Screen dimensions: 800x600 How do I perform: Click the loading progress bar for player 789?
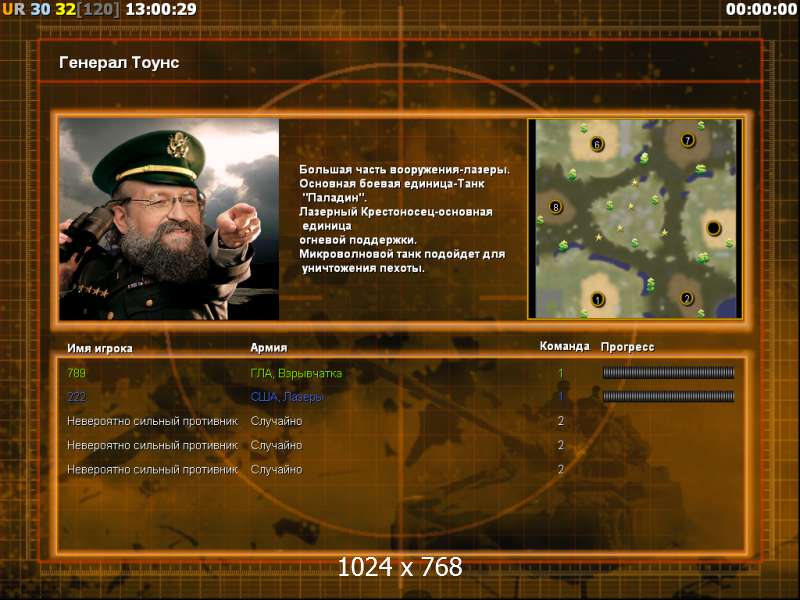(668, 373)
